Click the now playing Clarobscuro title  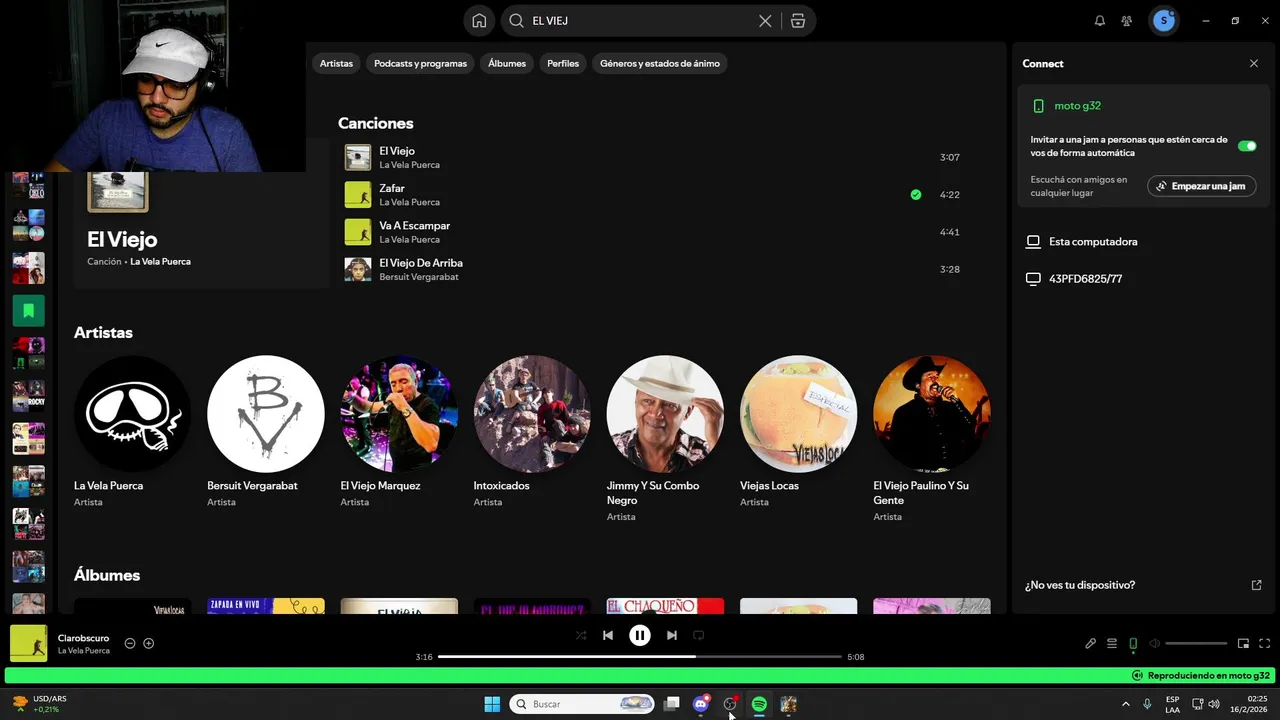(83, 638)
